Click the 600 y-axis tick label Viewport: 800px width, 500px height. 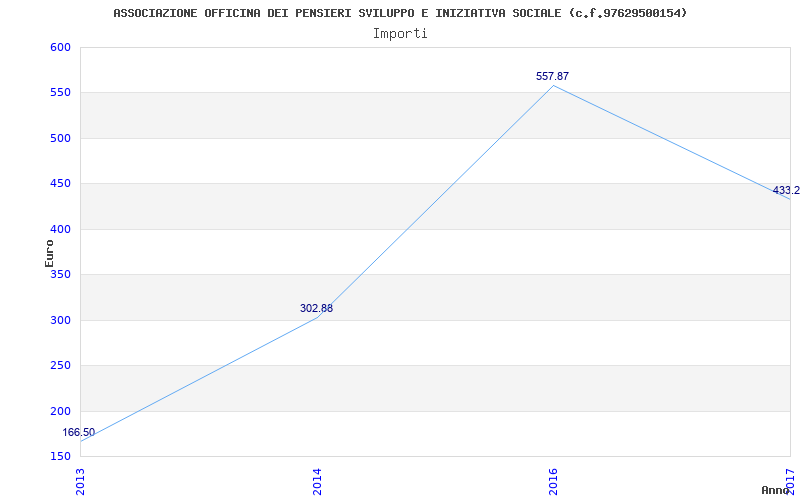click(x=60, y=47)
